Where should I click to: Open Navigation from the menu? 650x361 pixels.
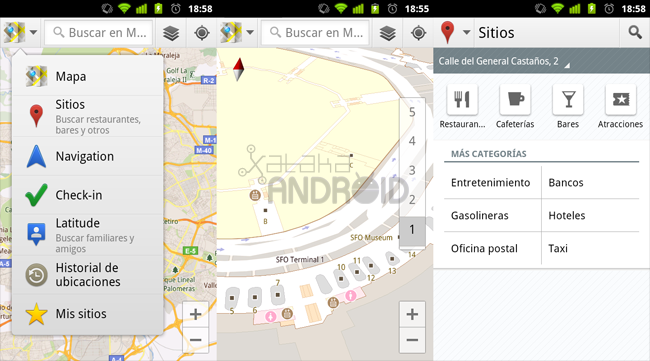[87, 156]
